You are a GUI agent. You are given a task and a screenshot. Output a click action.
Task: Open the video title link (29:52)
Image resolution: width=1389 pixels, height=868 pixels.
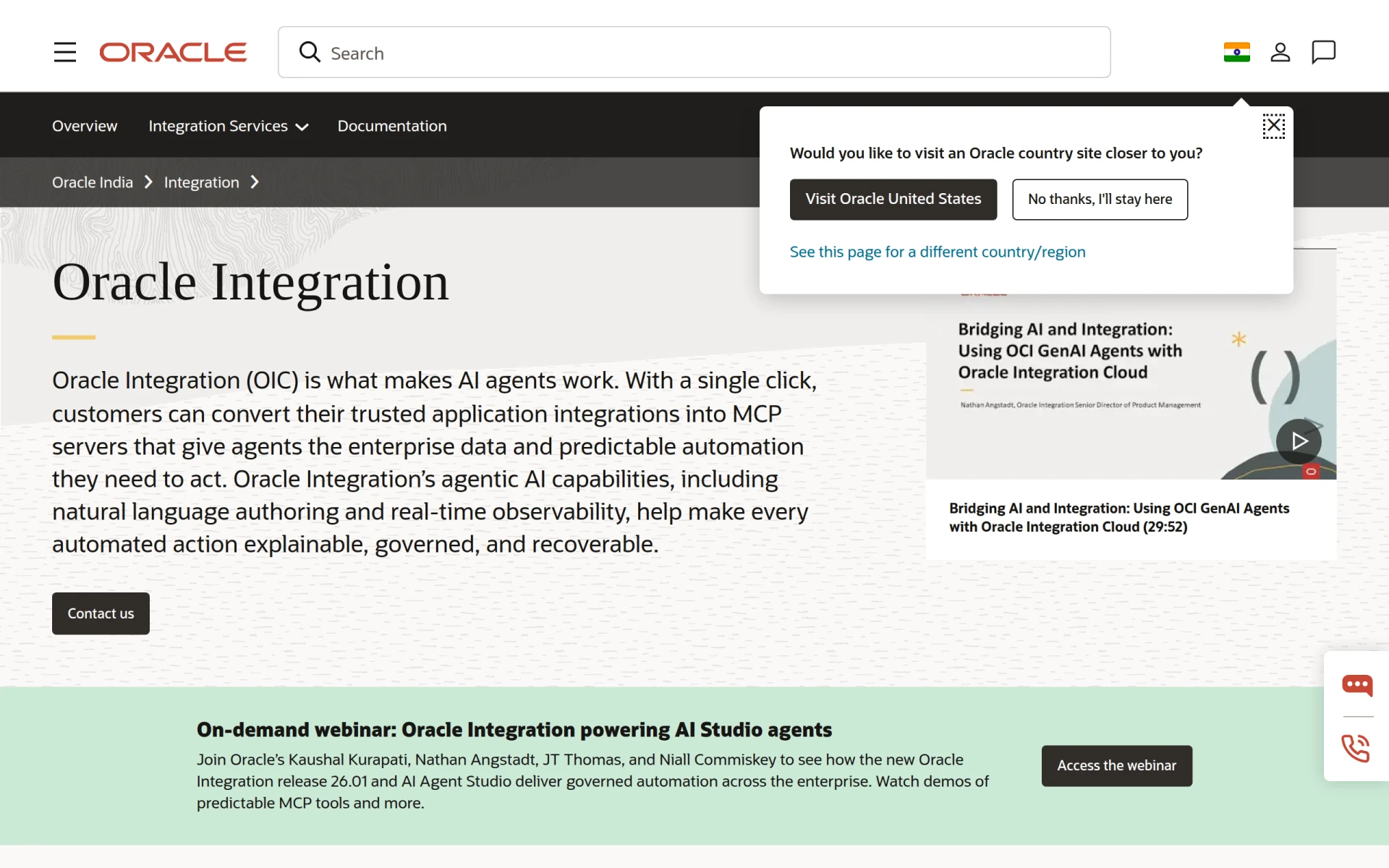click(x=1119, y=517)
